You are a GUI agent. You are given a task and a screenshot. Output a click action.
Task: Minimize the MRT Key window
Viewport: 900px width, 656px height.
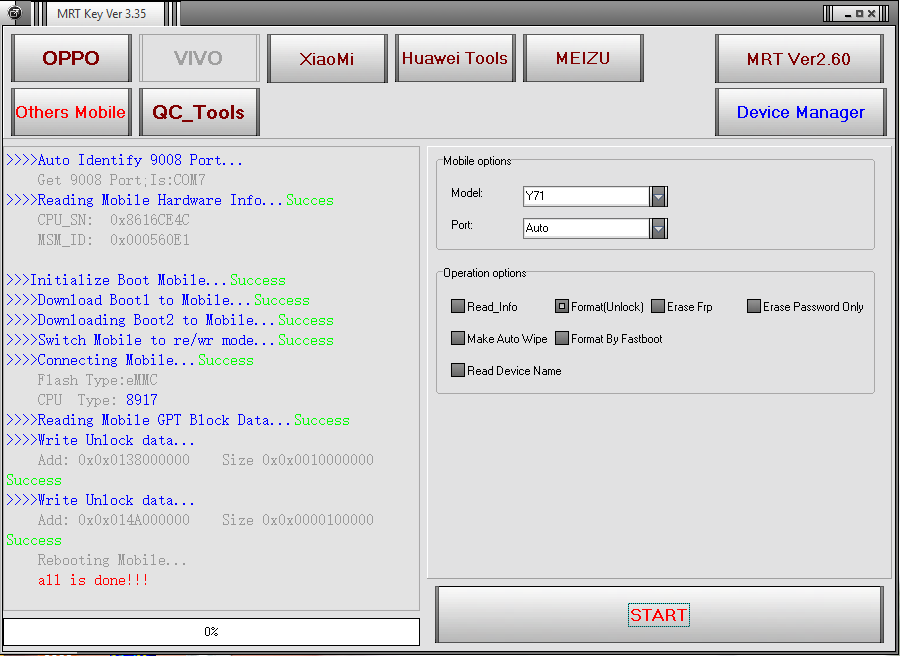(x=848, y=14)
